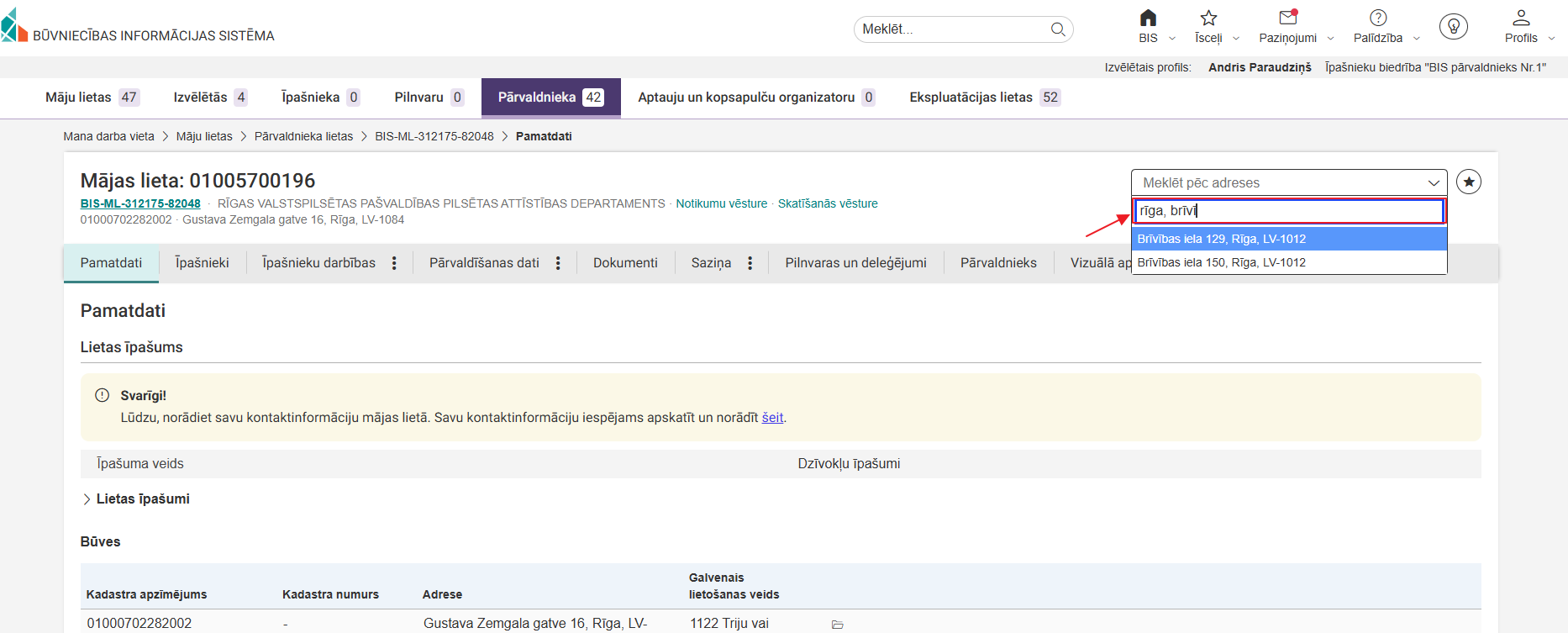Open folder icon in buildings table row

(x=837, y=624)
